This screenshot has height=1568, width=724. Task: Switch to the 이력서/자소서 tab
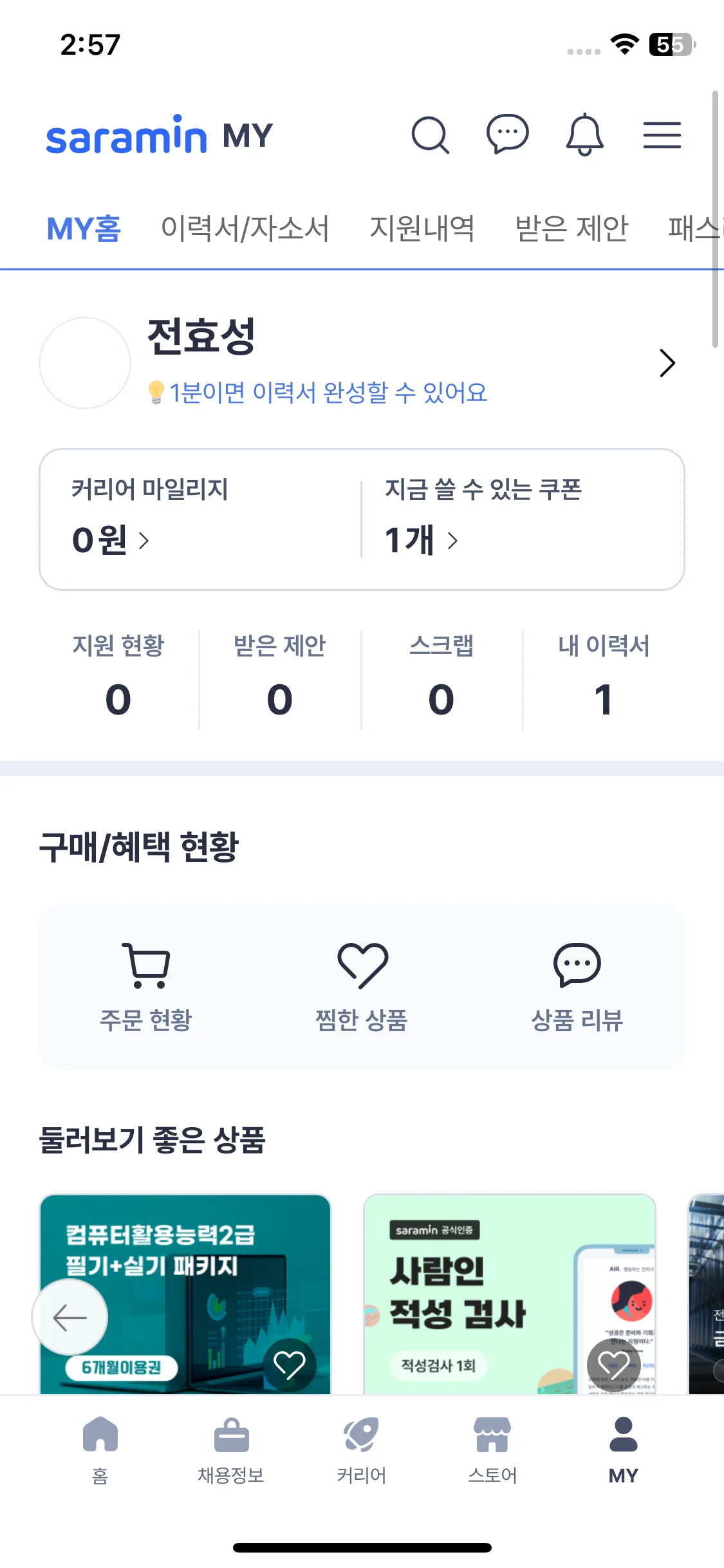(245, 229)
